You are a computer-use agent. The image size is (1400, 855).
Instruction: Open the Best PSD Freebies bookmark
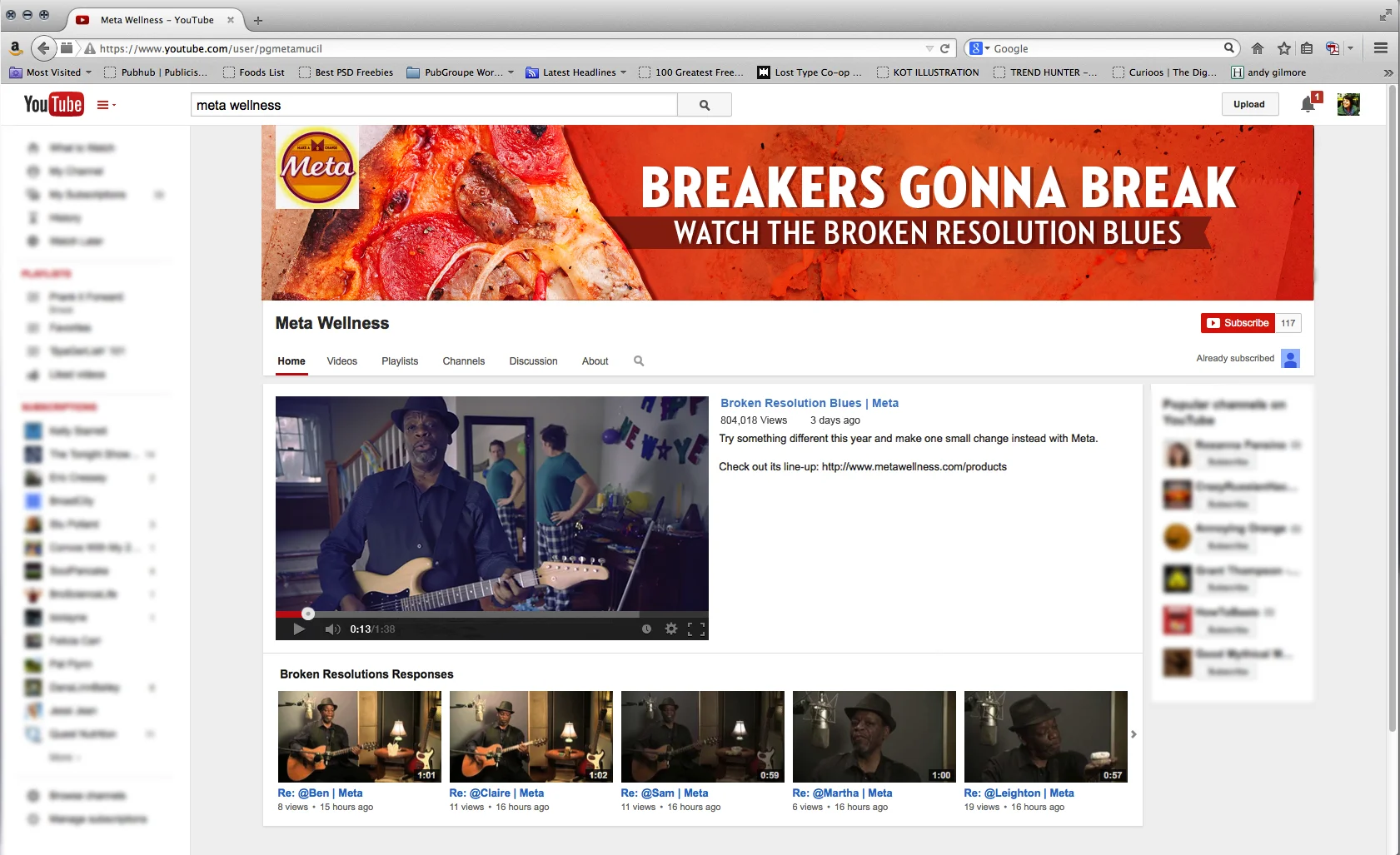346,72
